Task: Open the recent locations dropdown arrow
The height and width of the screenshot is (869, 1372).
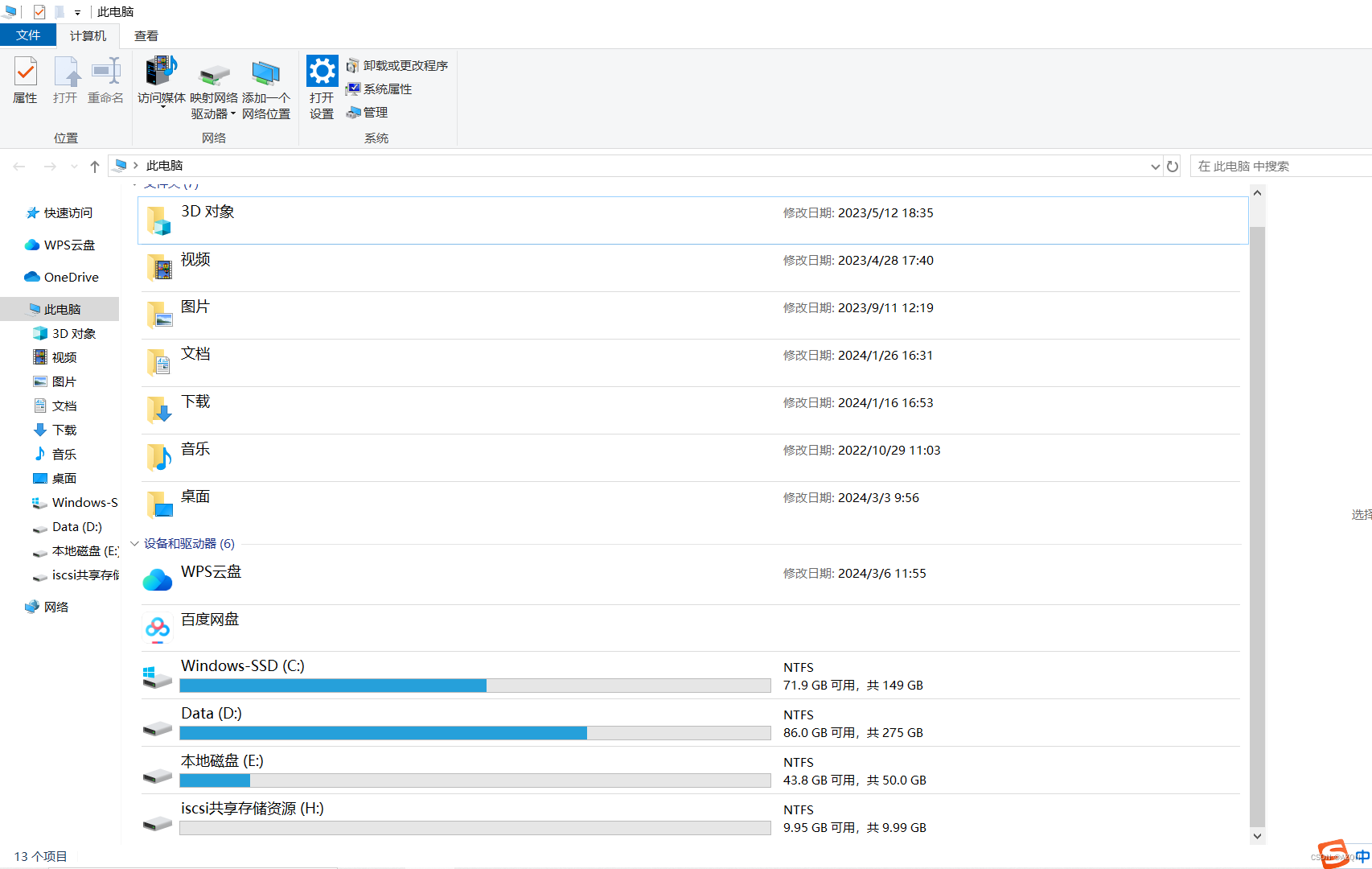Action: (74, 167)
